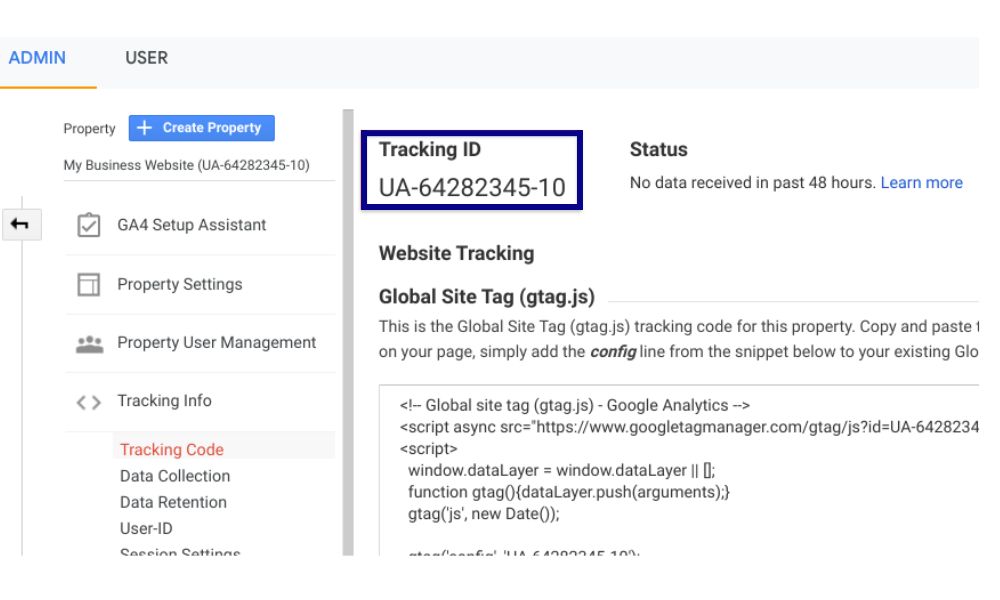Click the back arrow button
Viewport: 1000px width, 600px height.
(21, 224)
